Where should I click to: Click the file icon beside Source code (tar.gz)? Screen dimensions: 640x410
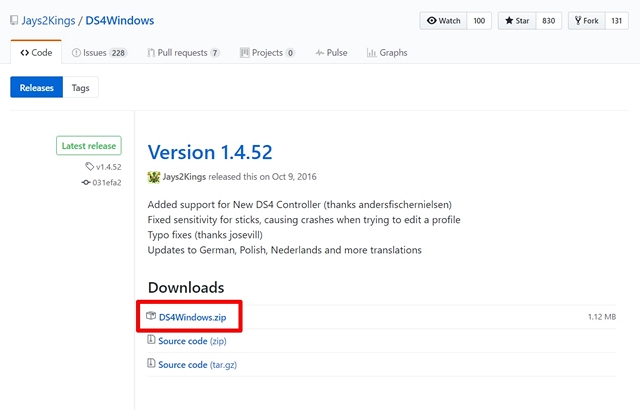click(x=151, y=363)
